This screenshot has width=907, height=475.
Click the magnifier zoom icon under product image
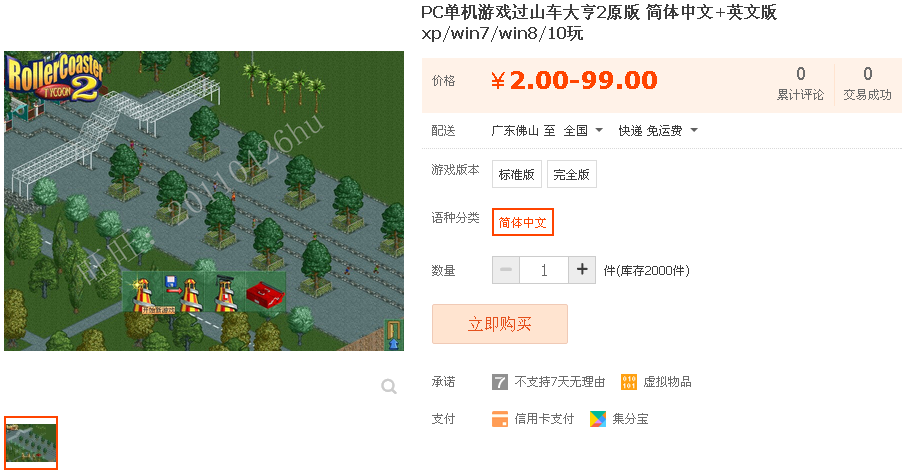click(x=389, y=386)
